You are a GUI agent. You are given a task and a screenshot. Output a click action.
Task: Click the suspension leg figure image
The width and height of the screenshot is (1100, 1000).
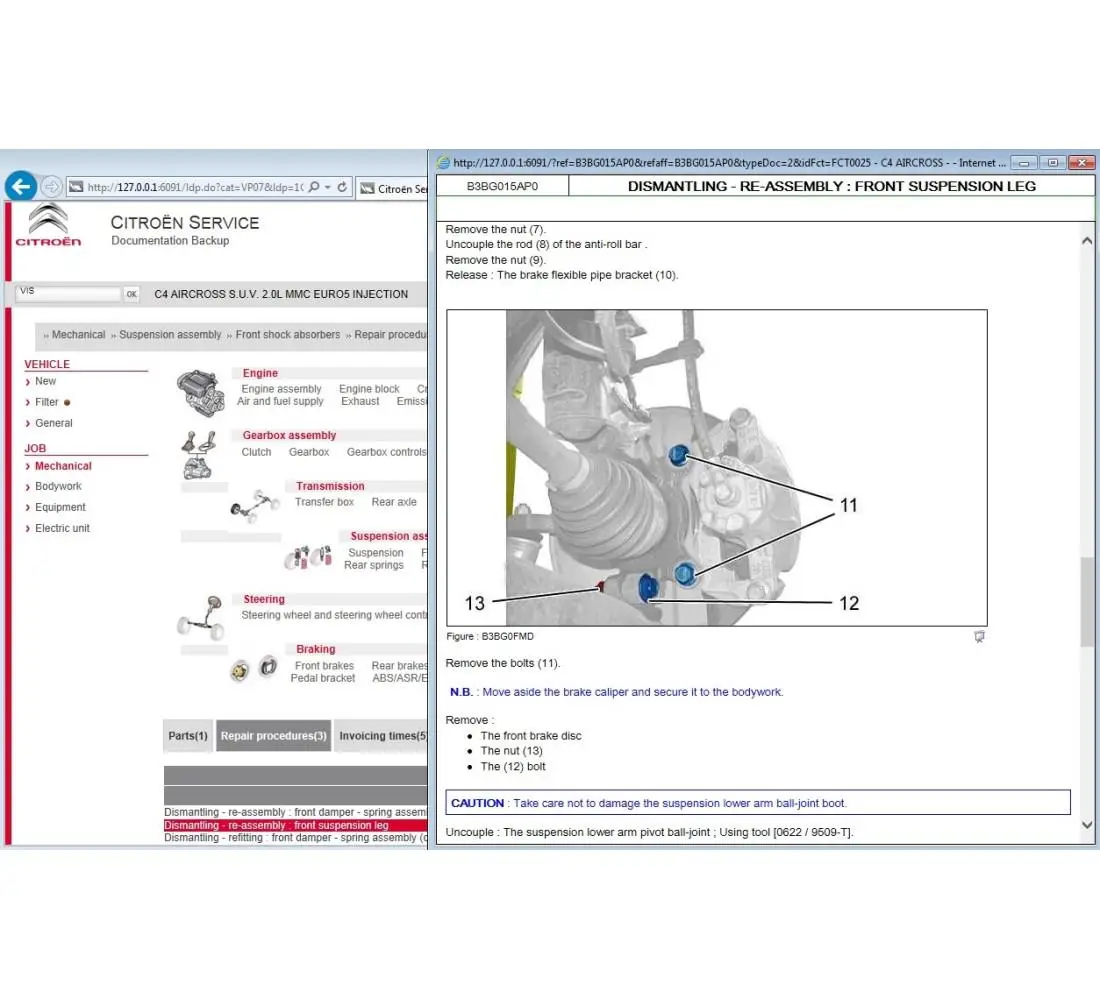716,468
